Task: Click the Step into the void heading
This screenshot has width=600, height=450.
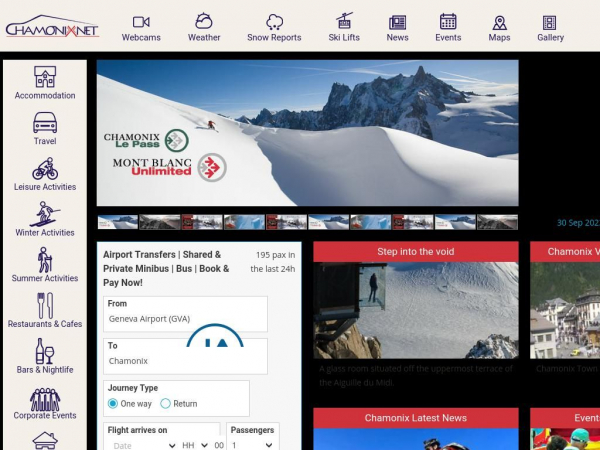Action: point(416,251)
